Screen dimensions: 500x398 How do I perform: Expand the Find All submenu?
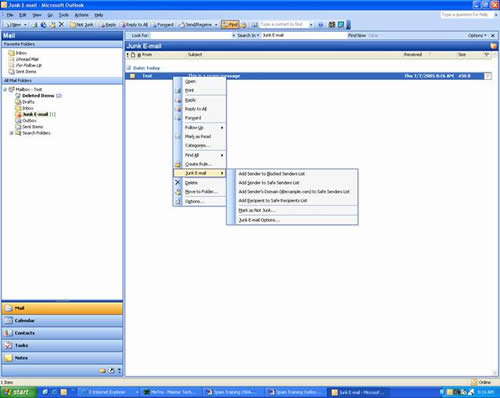199,155
